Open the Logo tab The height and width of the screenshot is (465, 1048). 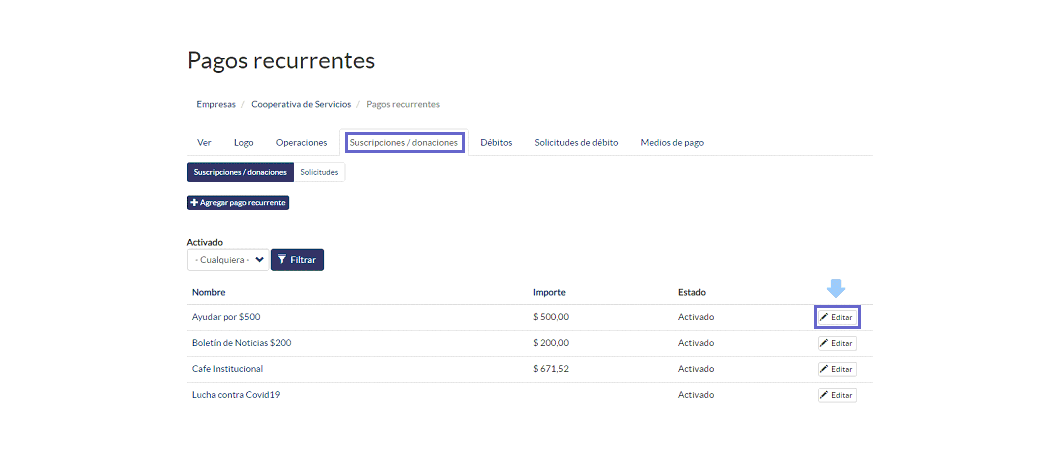tap(244, 143)
